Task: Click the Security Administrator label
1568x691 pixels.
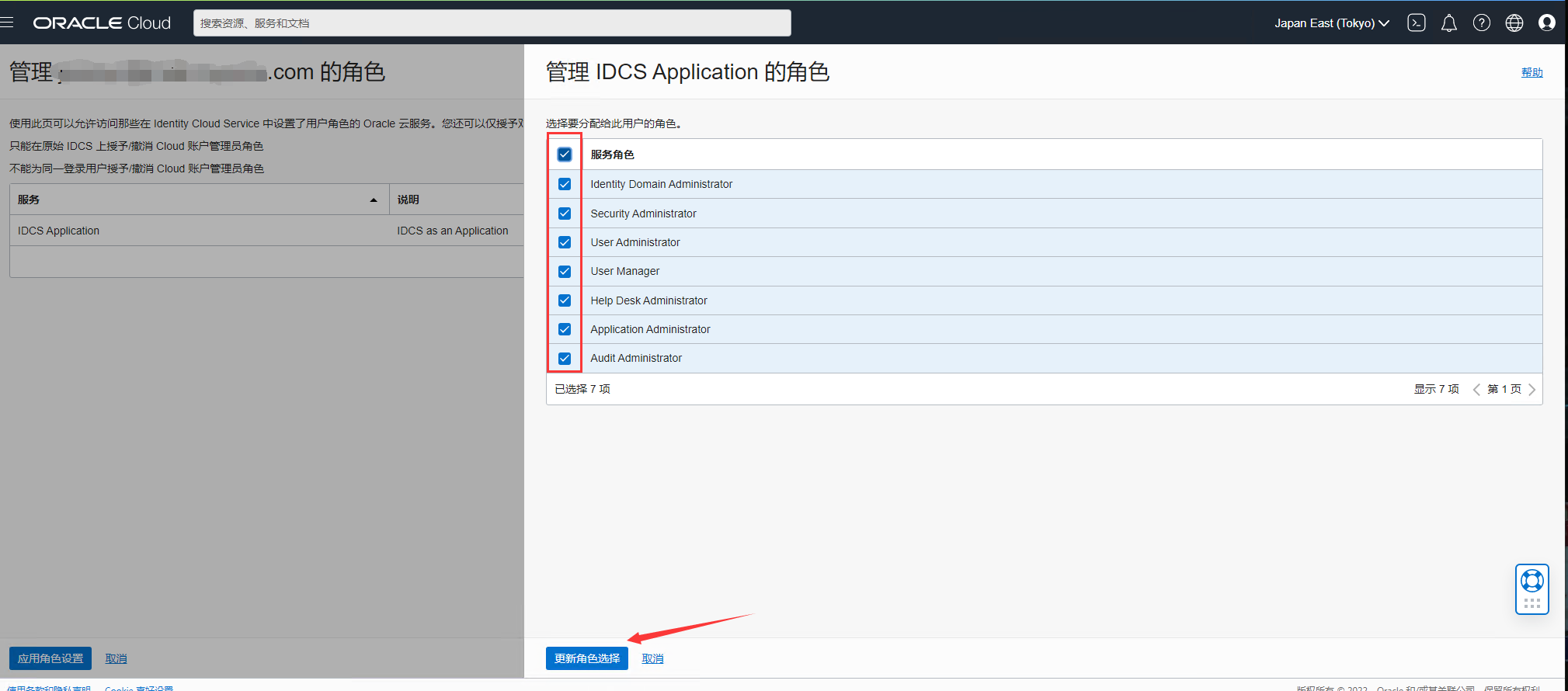Action: pyautogui.click(x=643, y=214)
